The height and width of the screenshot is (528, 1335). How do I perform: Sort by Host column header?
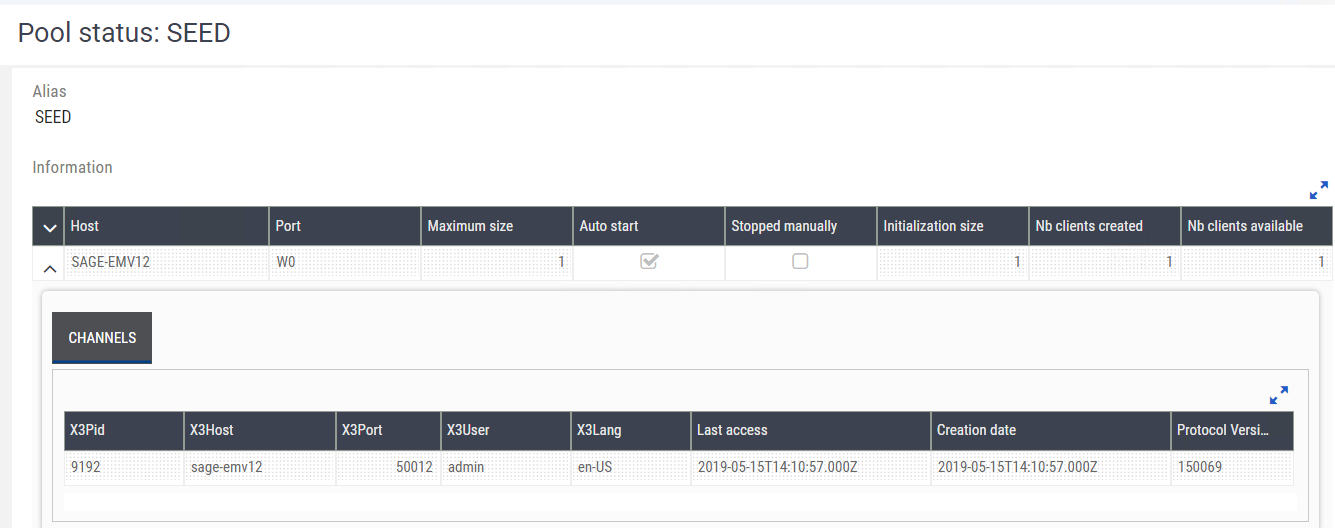point(166,226)
